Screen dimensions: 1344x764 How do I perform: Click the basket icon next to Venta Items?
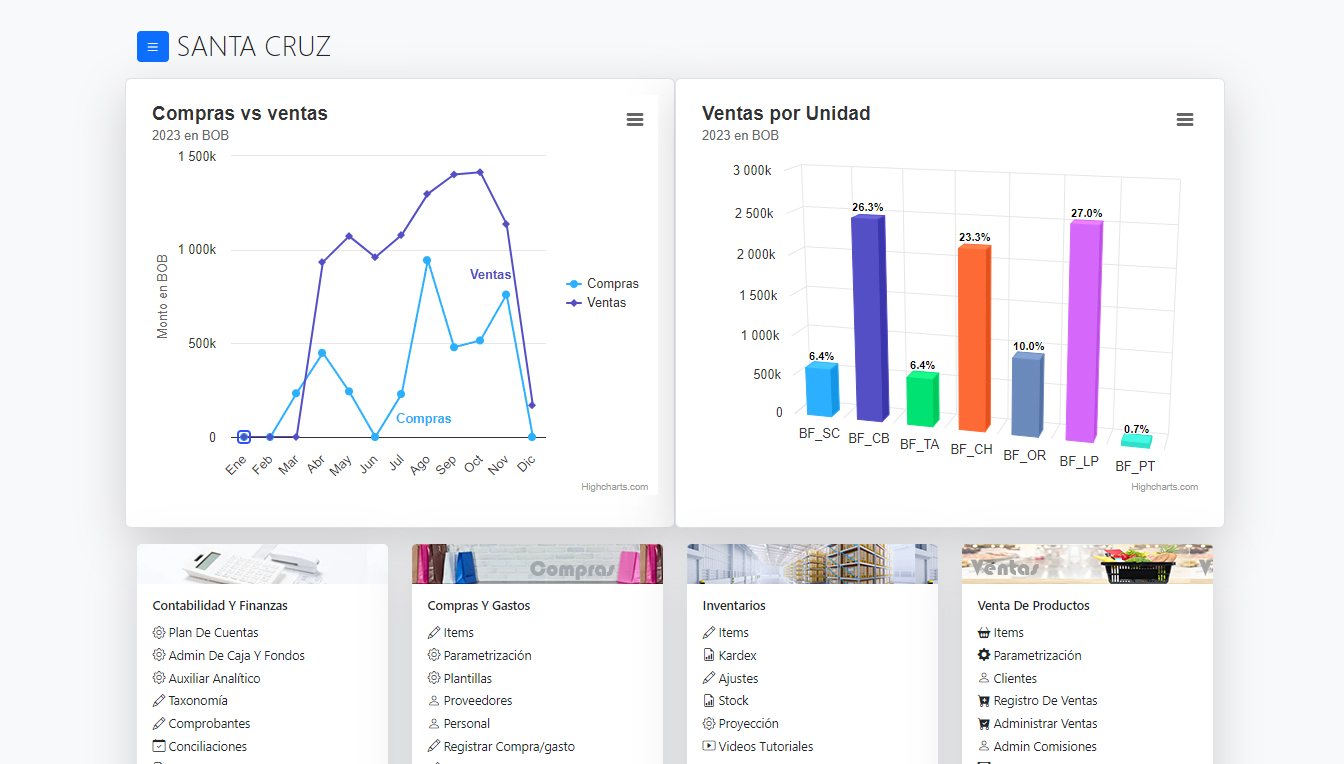984,633
